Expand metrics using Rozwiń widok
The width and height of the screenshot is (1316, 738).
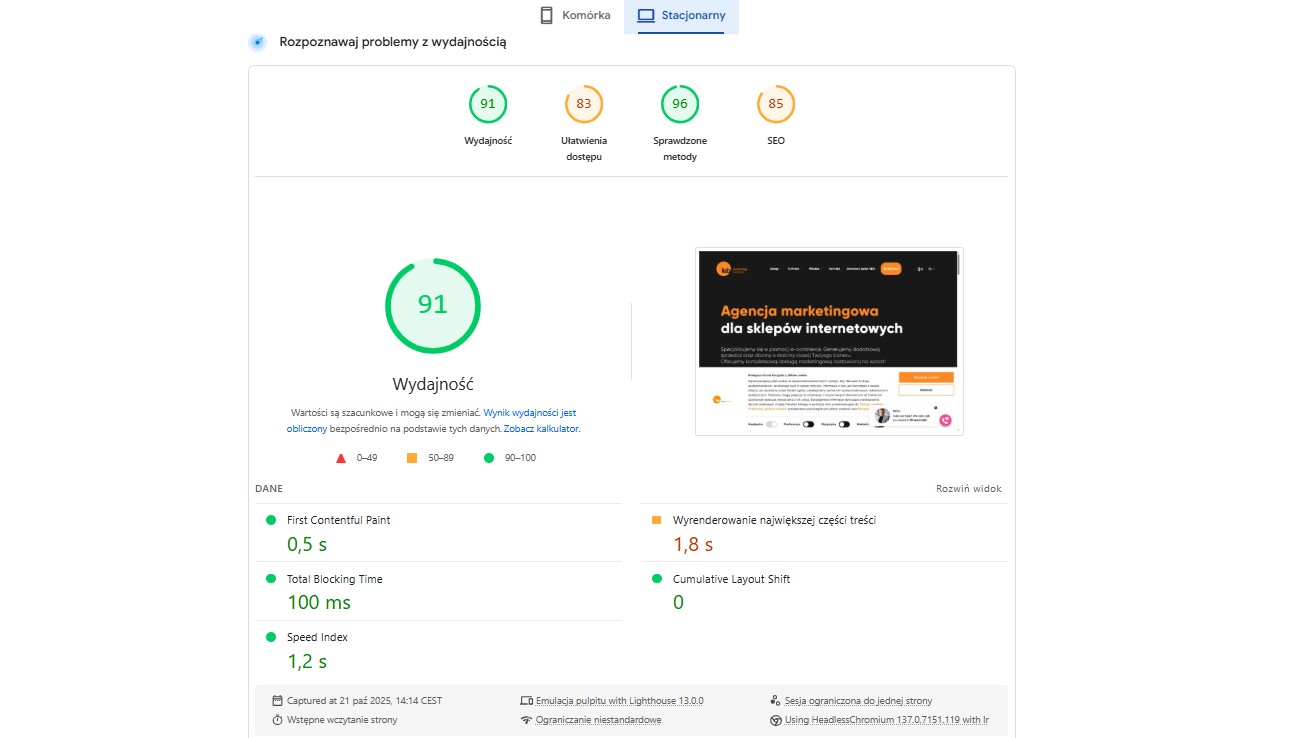(x=968, y=489)
